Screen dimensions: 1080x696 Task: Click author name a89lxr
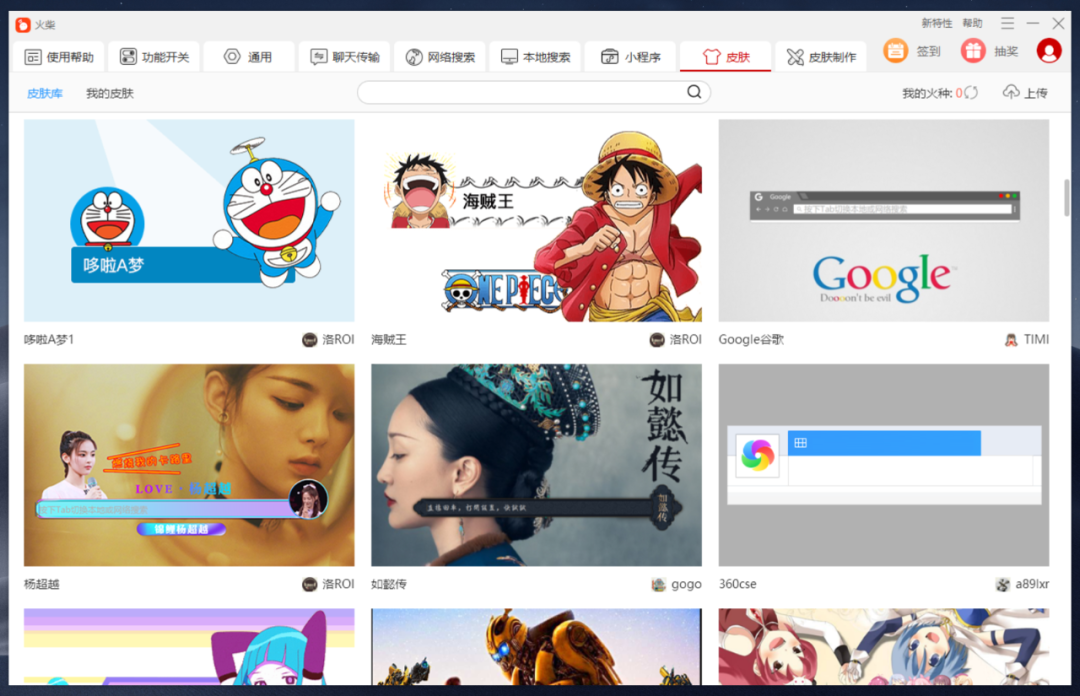coord(1032,584)
